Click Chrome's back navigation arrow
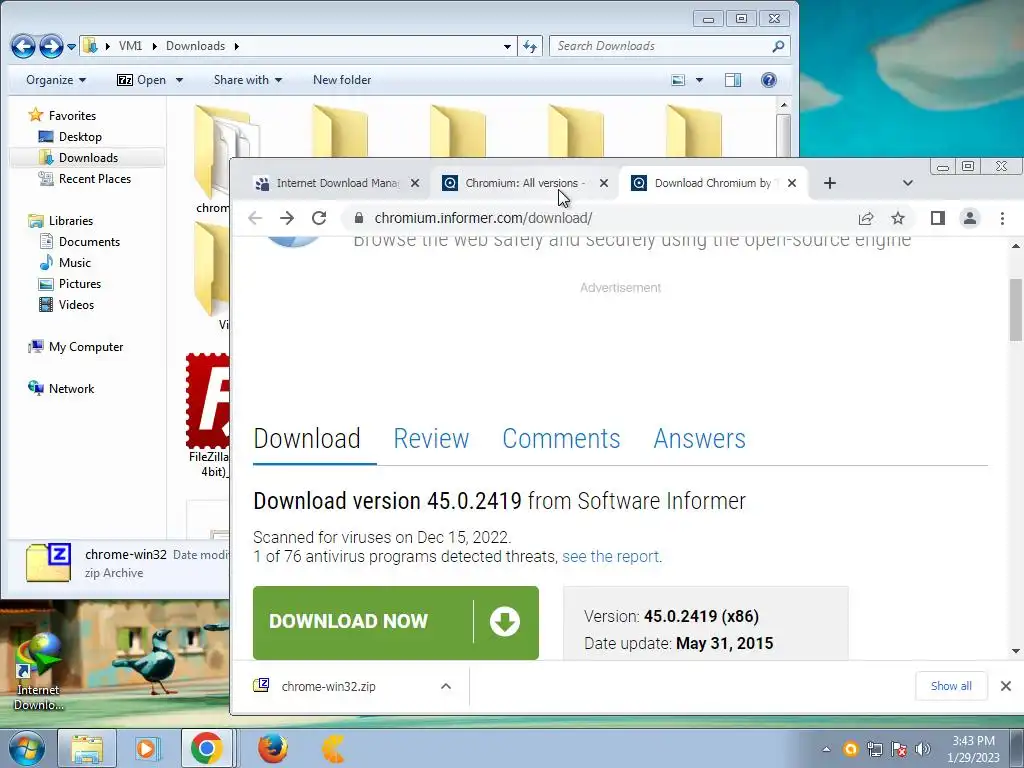Viewport: 1024px width, 768px height. [255, 218]
